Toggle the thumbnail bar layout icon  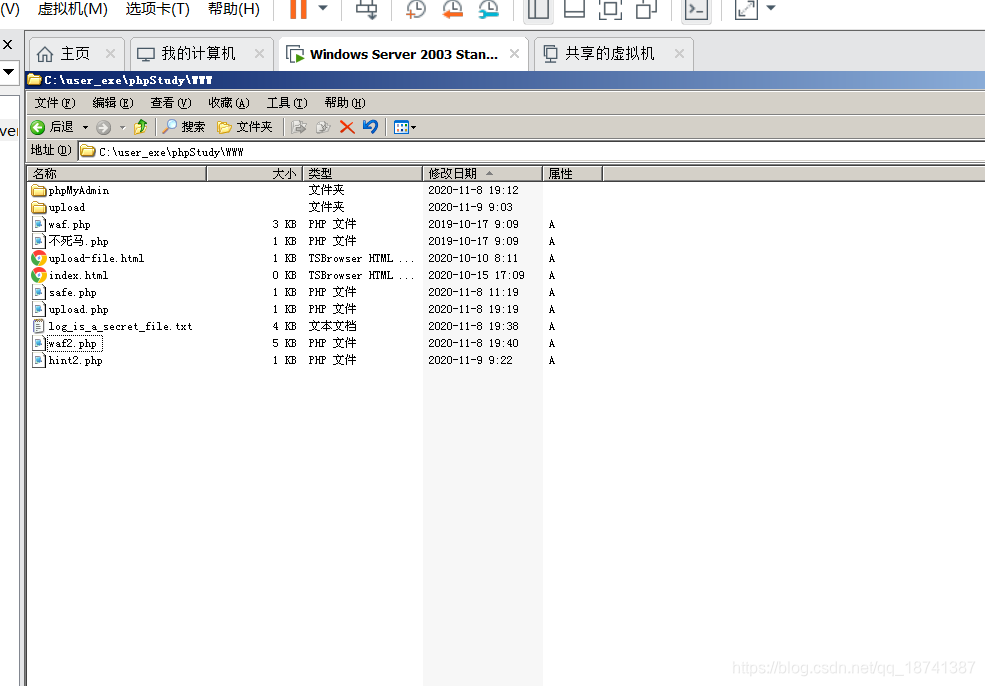coord(574,9)
